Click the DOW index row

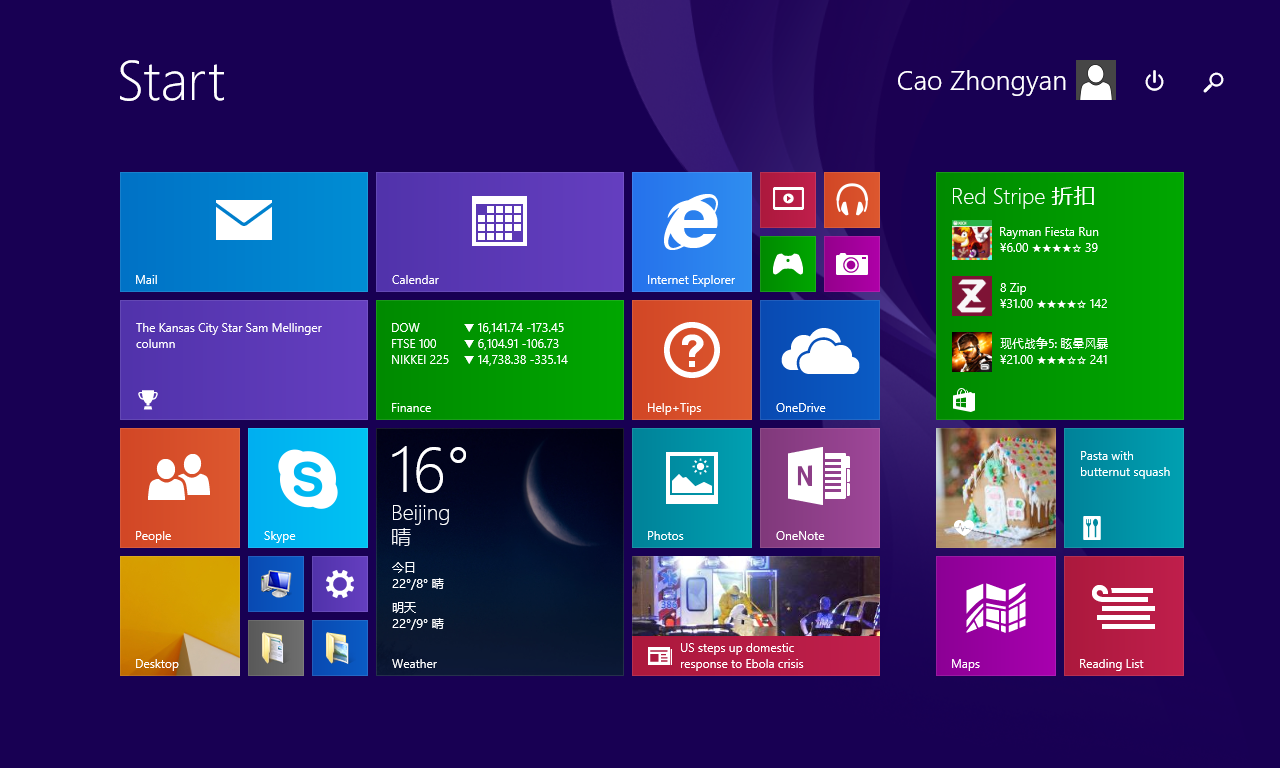tap(478, 328)
